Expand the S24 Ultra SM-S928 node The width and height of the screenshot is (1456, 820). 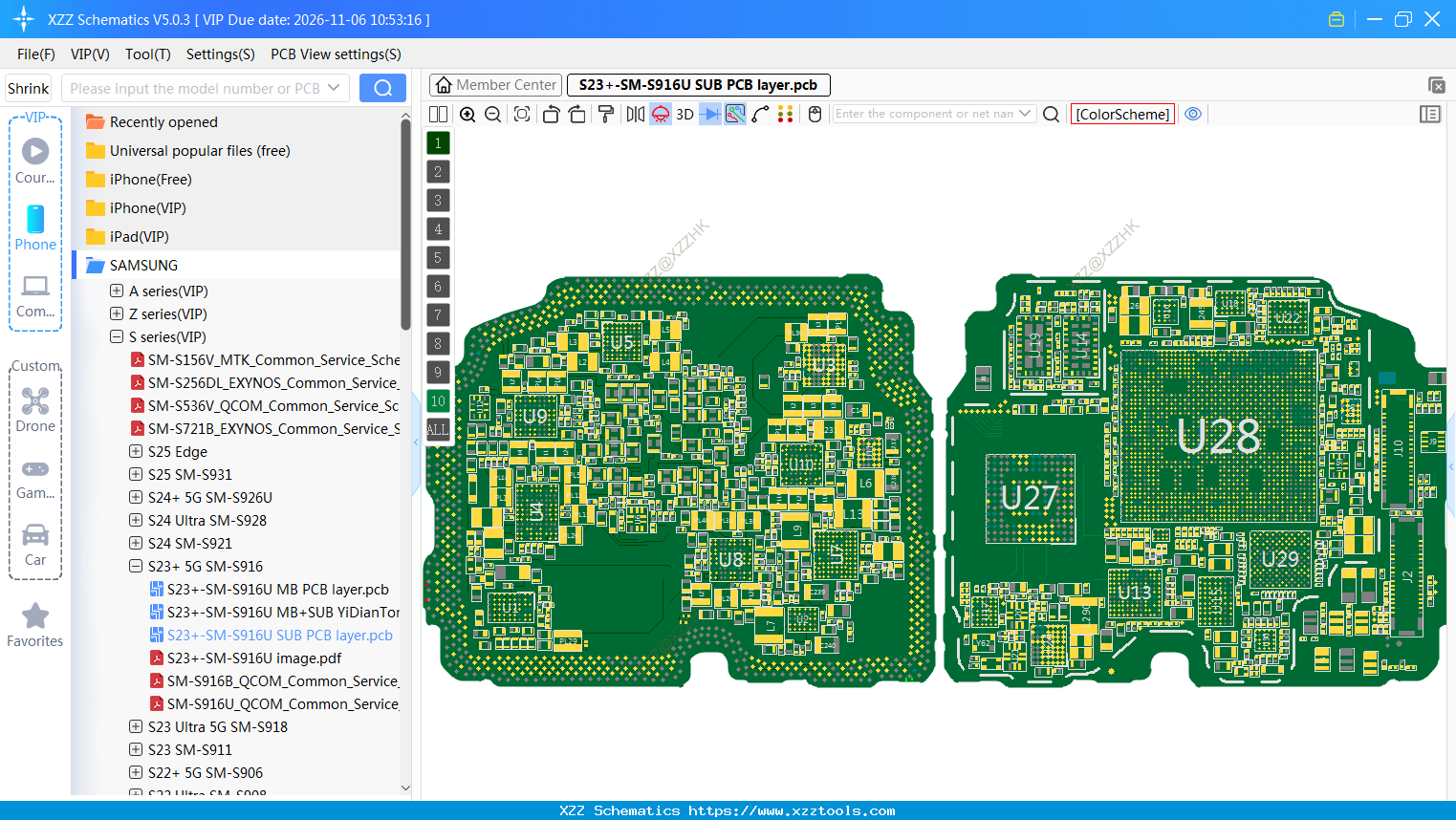pos(135,520)
